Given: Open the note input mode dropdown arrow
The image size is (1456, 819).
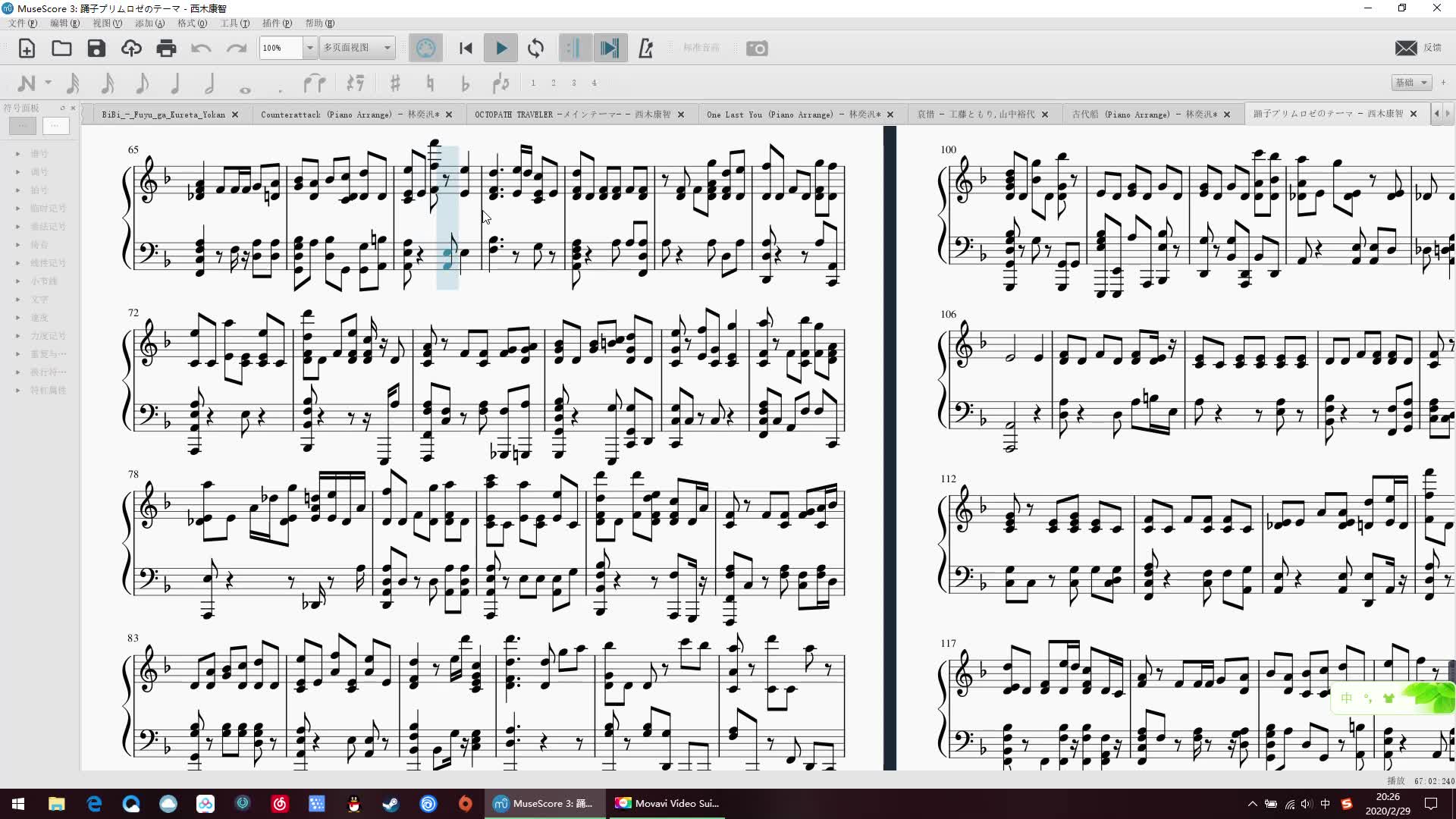Looking at the screenshot, I should point(48,83).
